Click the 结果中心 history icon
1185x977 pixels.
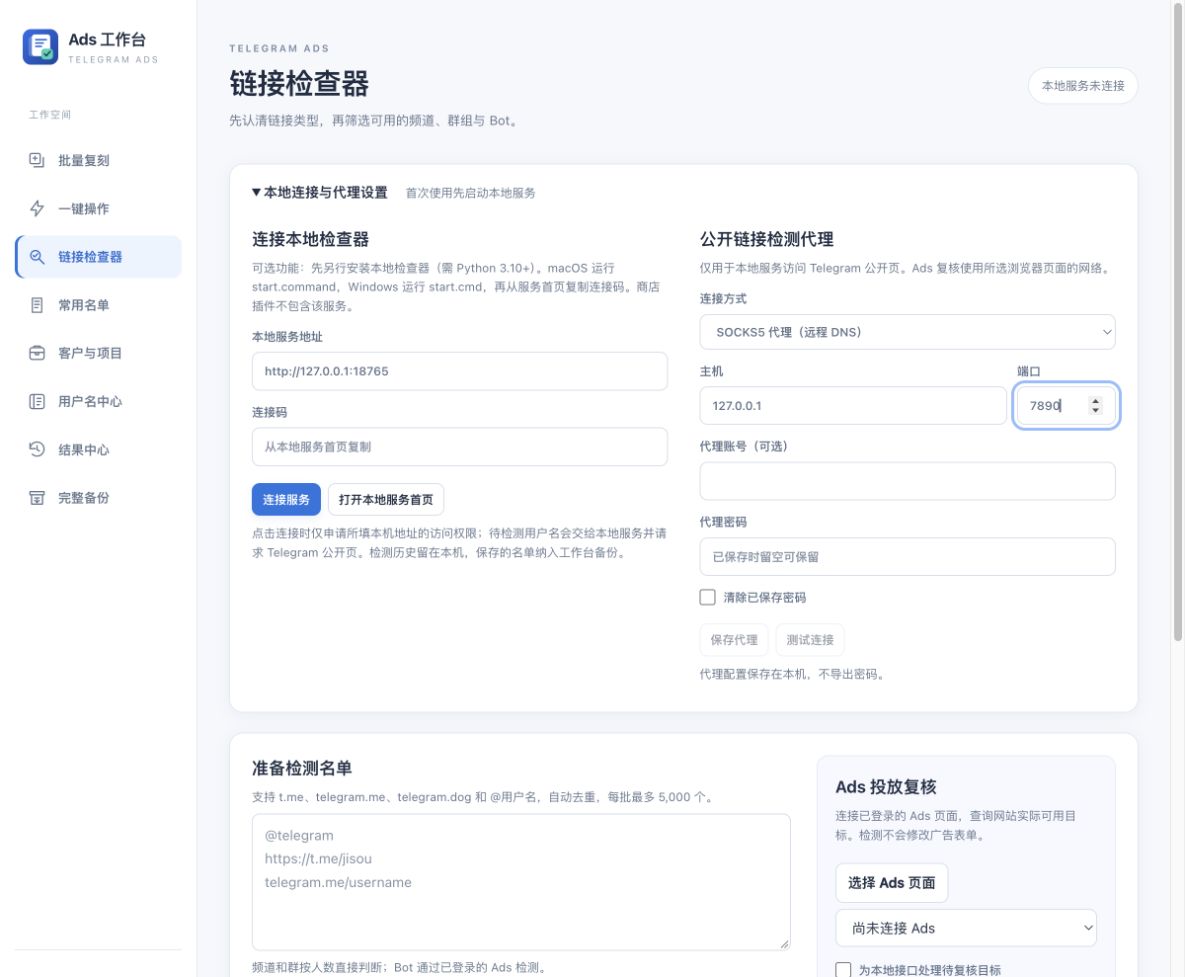point(36,450)
